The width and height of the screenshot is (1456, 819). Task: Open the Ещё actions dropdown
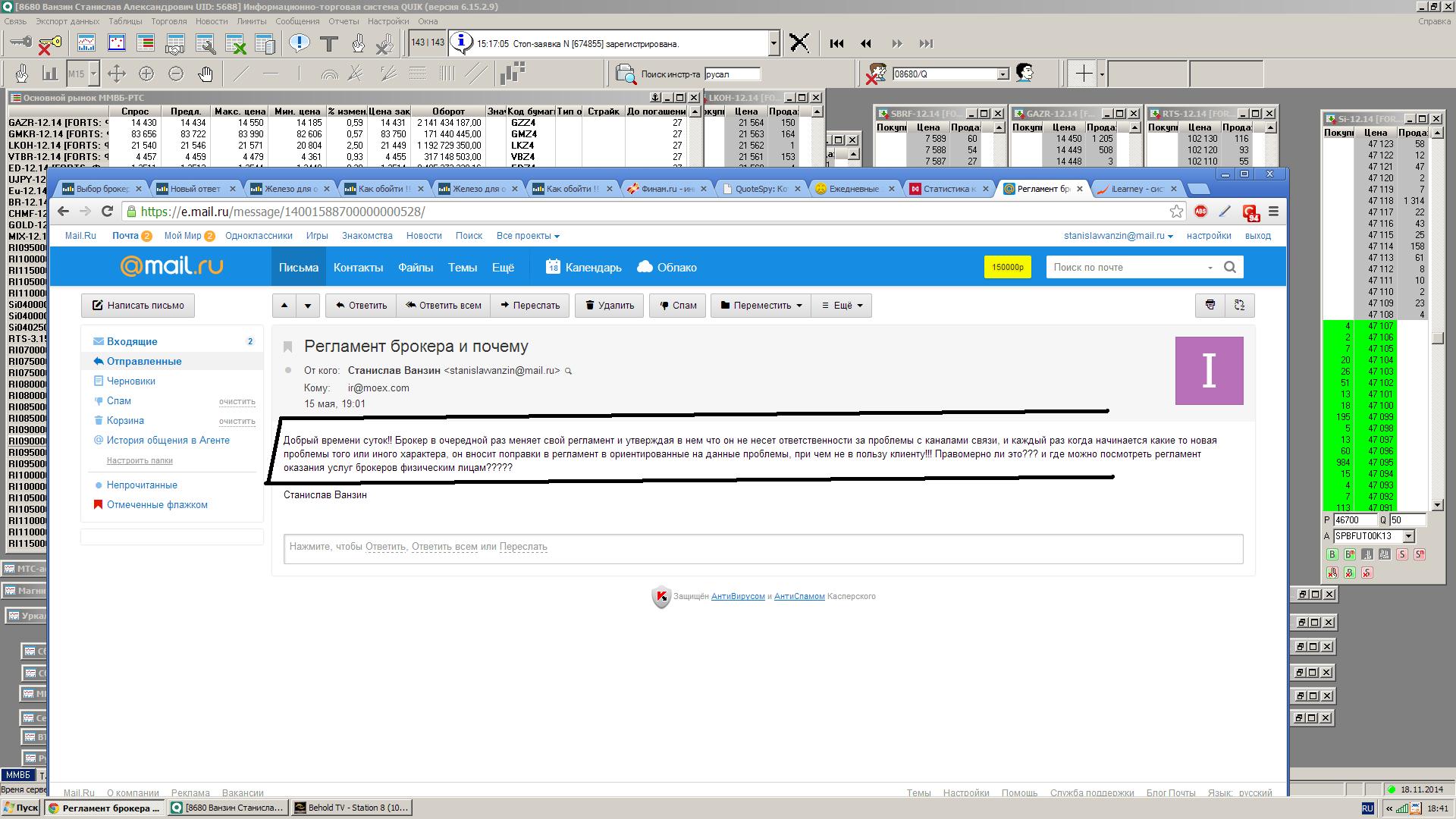coord(842,305)
